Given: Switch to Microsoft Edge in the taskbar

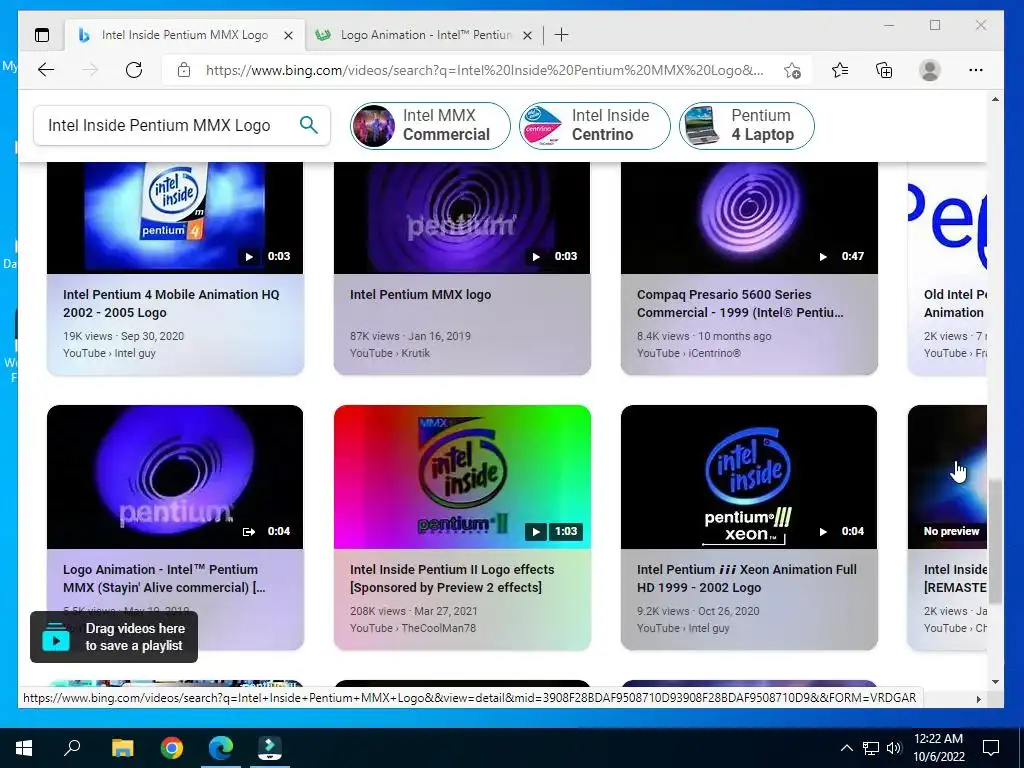Looking at the screenshot, I should 221,748.
